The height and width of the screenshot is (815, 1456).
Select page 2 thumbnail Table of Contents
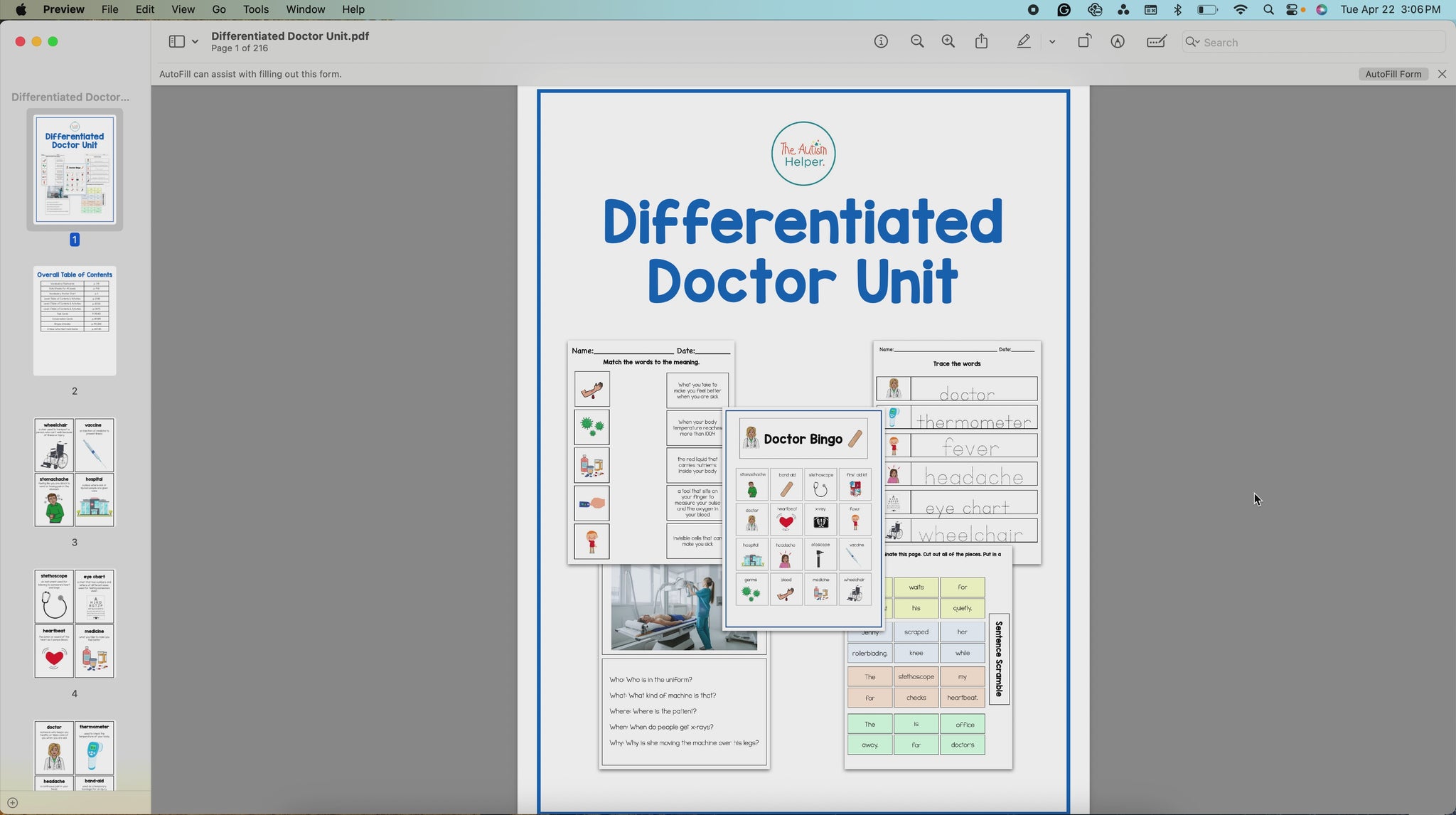pos(75,321)
